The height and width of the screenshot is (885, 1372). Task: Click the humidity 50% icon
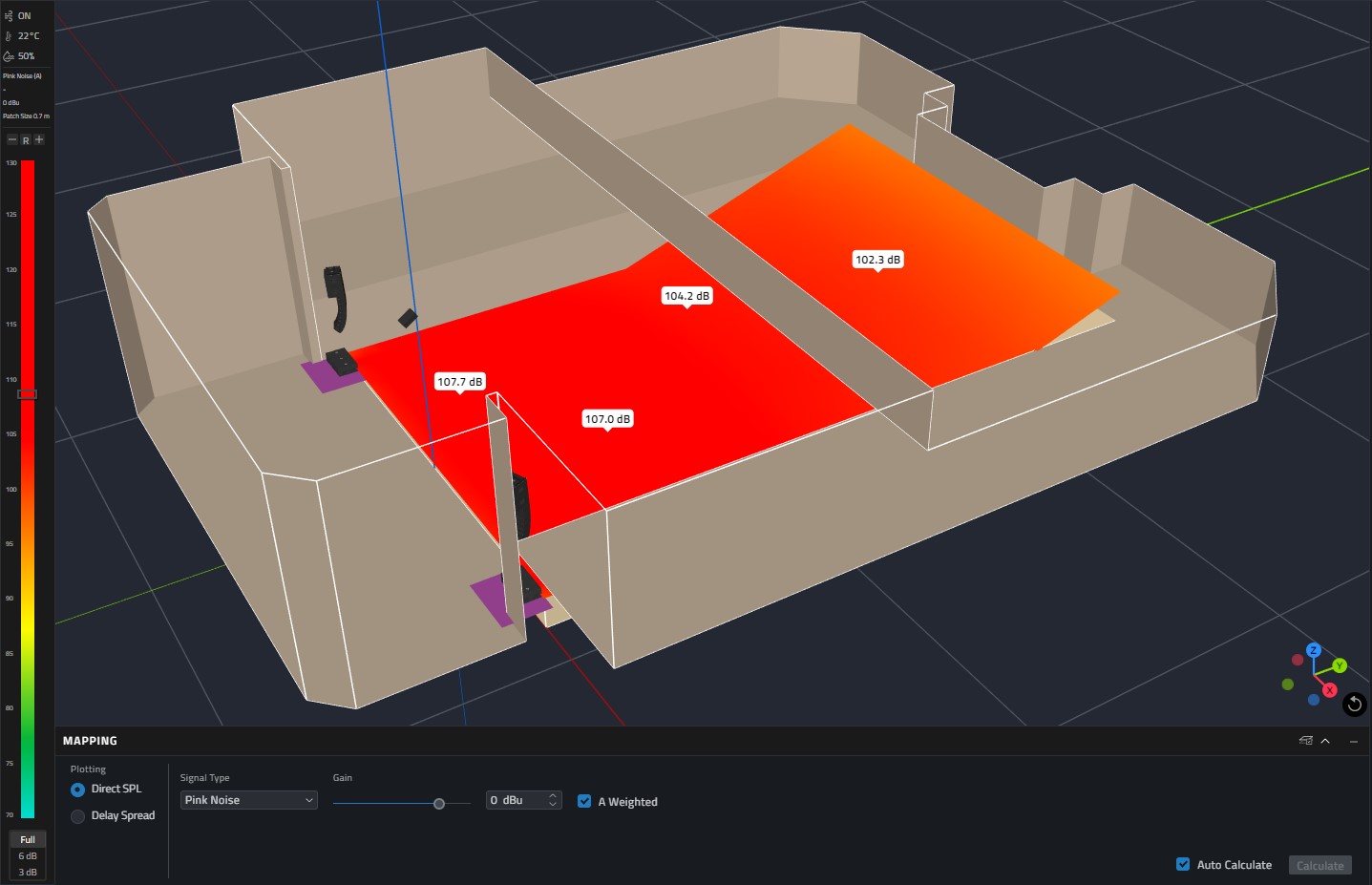coord(9,56)
